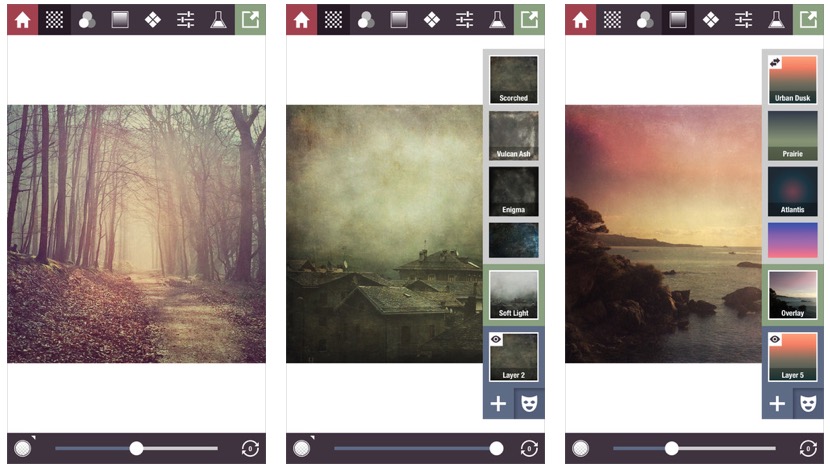This screenshot has height=469, width=830.
Task: Tap the home icon on the left screen
Action: [22, 19]
